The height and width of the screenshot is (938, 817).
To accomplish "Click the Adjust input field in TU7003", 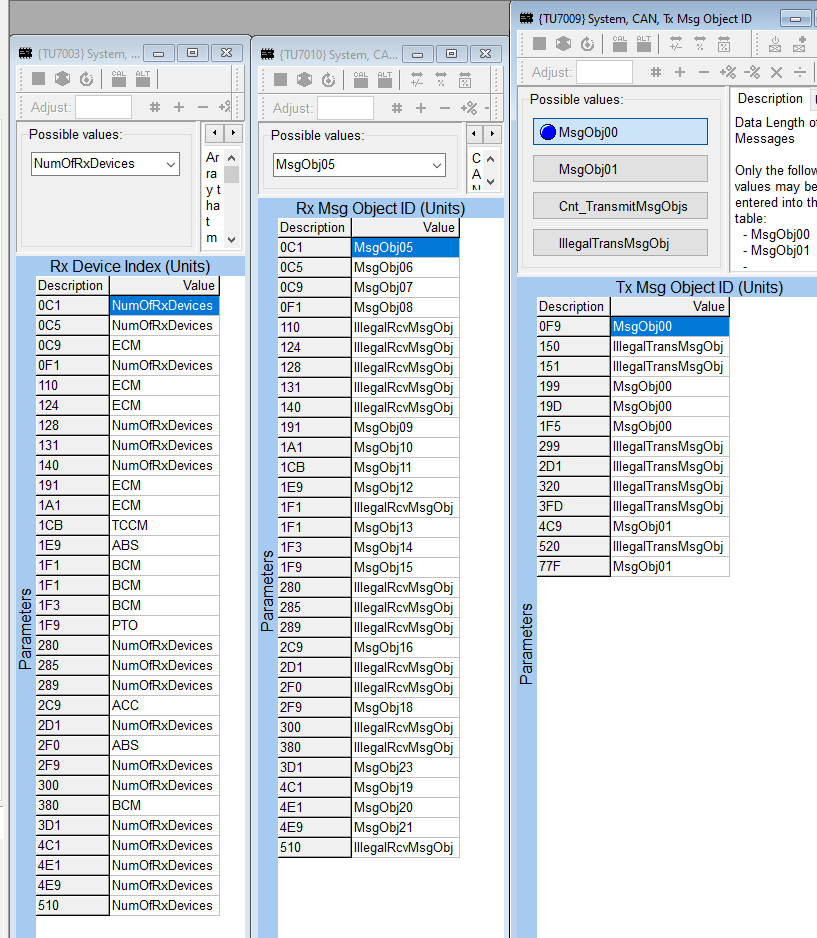I will [x=103, y=107].
